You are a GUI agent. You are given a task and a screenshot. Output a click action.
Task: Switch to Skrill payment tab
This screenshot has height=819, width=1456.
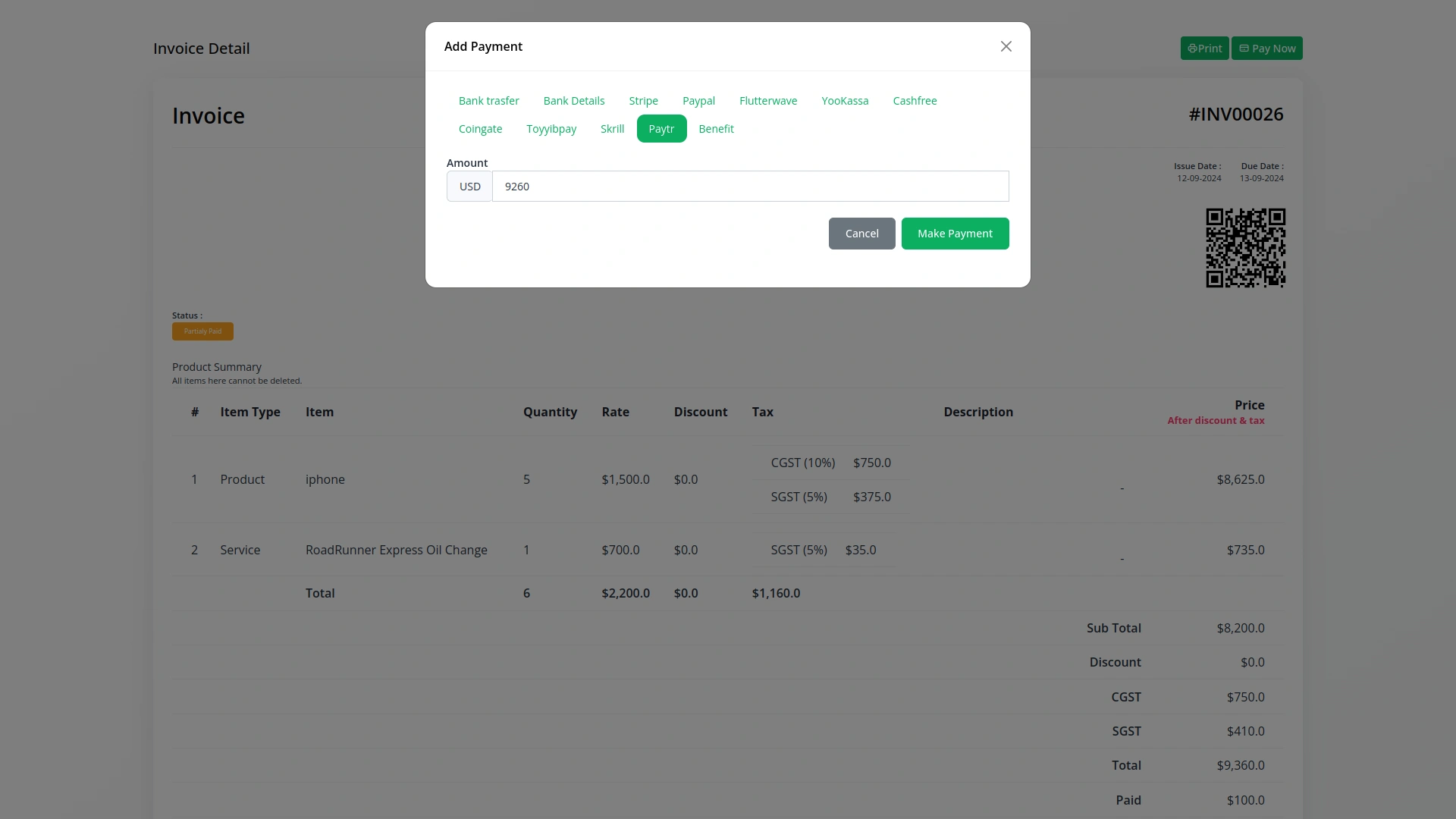point(612,129)
